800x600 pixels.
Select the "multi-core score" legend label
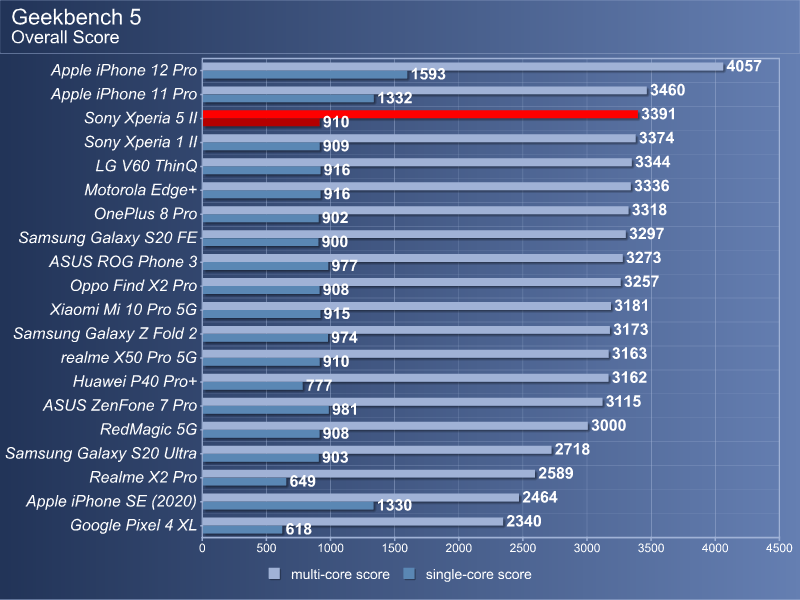(340, 574)
